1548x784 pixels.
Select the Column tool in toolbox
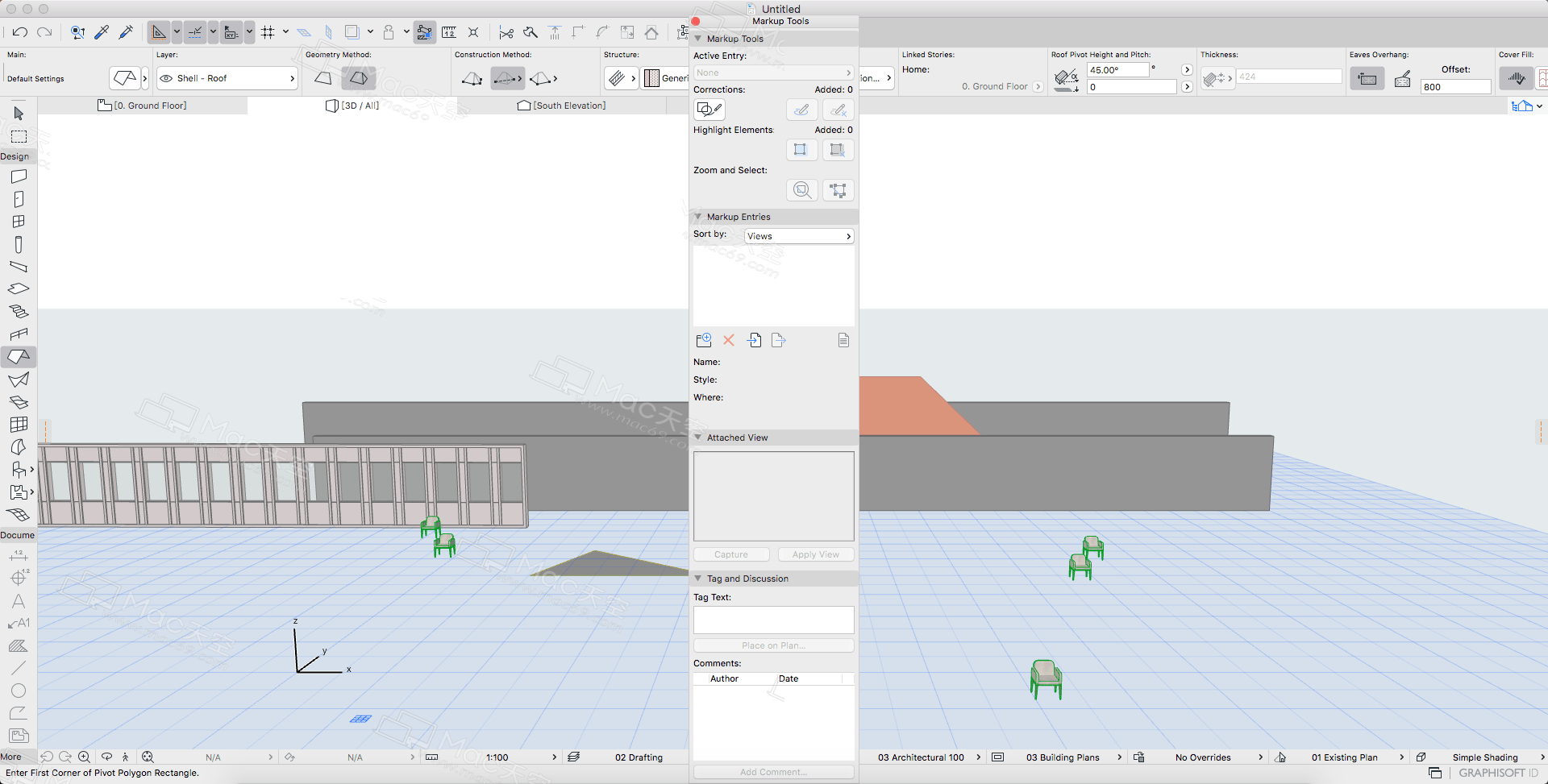(19, 244)
